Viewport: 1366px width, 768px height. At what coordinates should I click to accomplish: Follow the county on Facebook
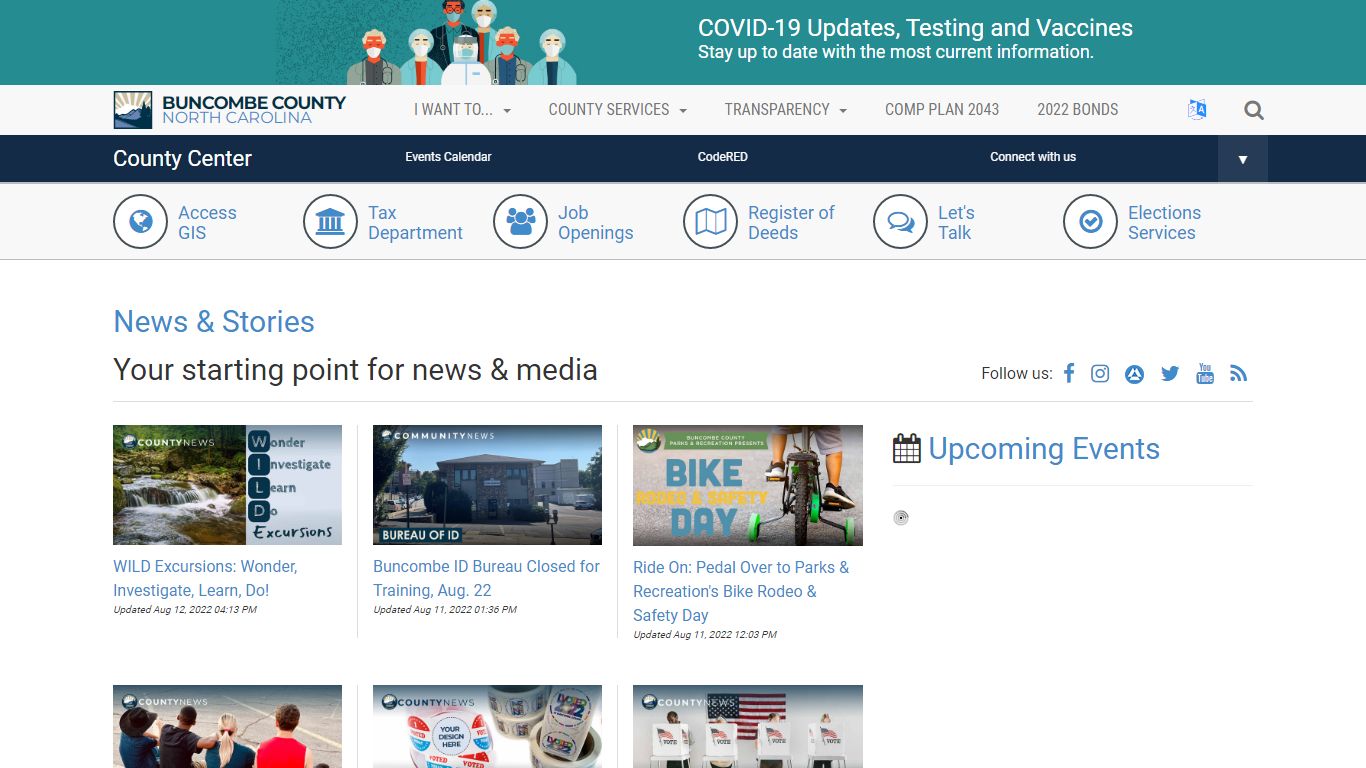(x=1069, y=373)
